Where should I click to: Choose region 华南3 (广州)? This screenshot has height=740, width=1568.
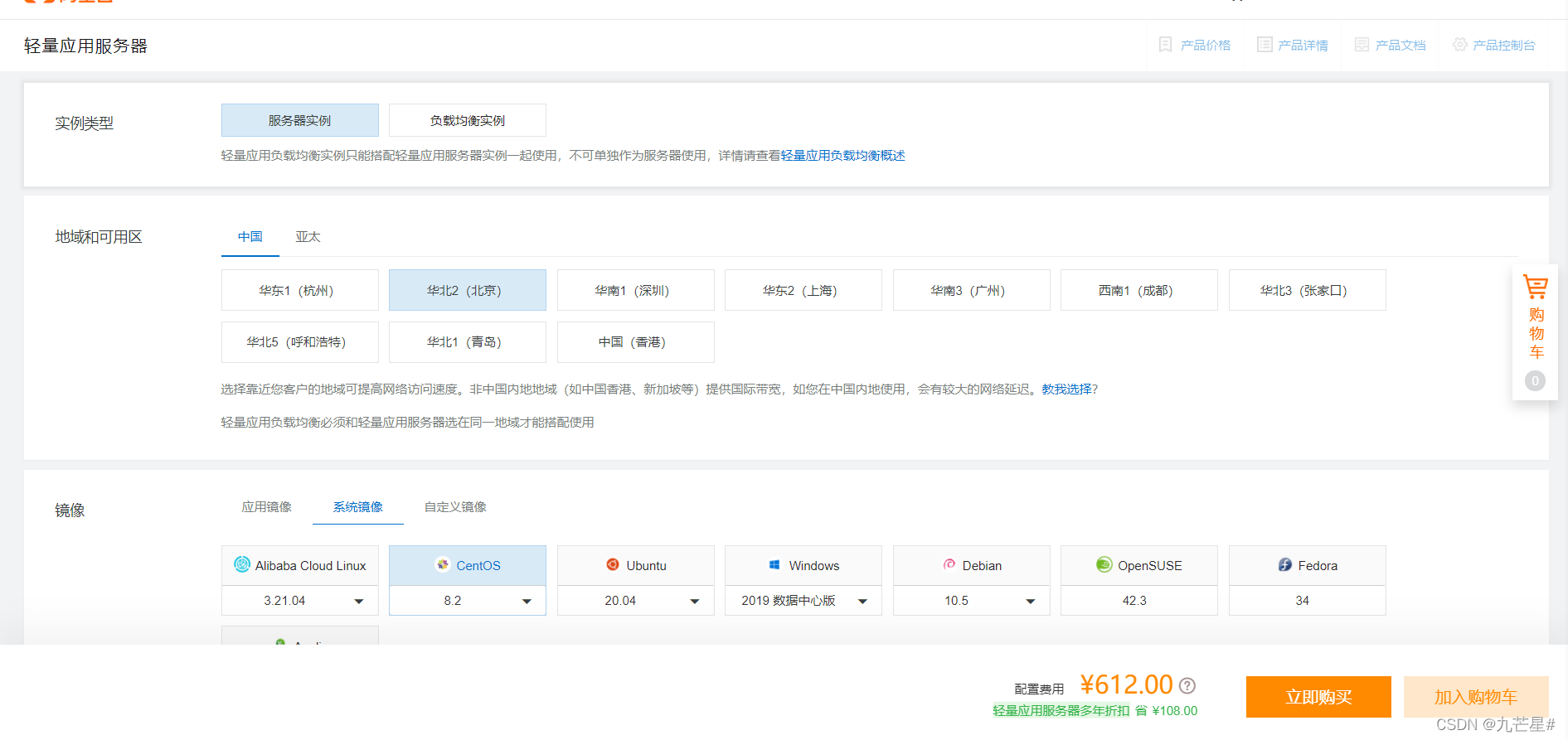click(x=972, y=290)
